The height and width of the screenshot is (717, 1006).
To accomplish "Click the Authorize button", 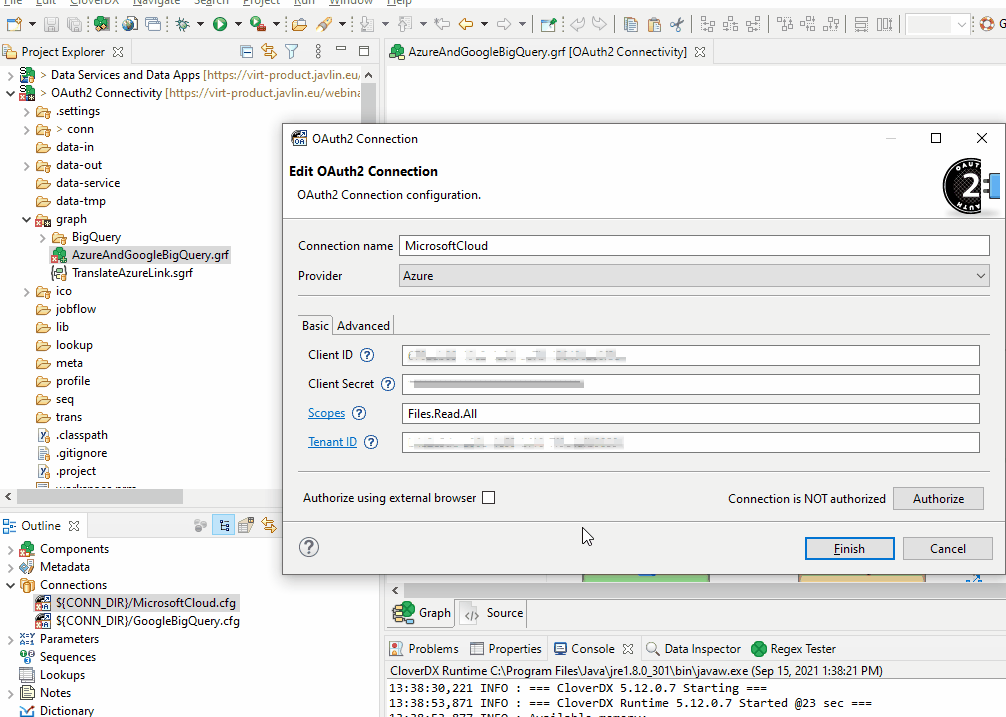I will (x=938, y=498).
